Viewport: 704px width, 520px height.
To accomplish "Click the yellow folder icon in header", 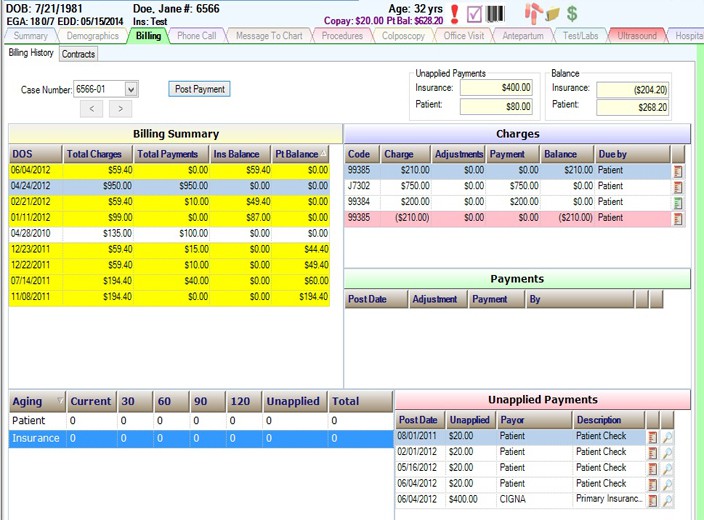I will click(x=553, y=15).
